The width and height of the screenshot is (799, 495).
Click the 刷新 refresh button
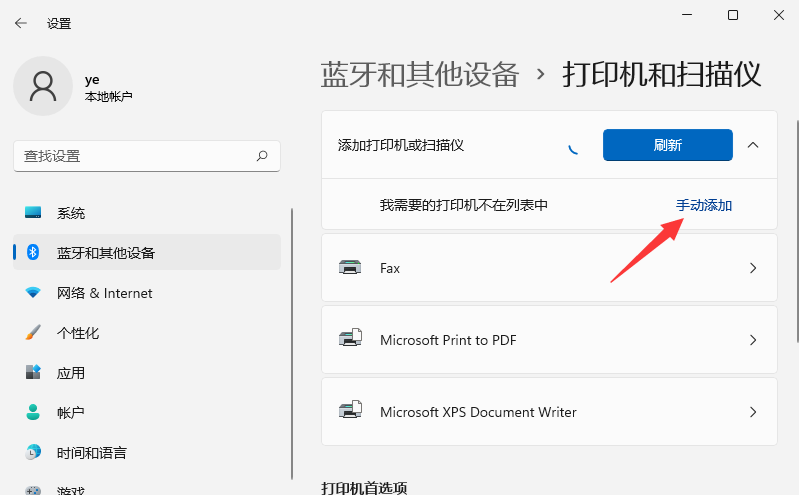click(x=668, y=145)
